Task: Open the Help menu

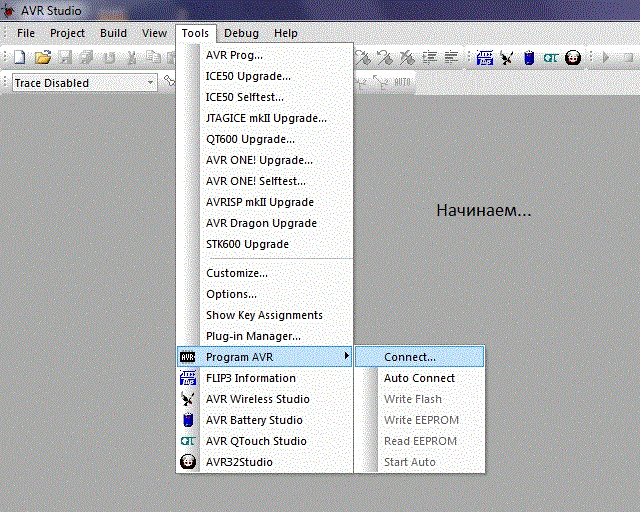Action: click(x=286, y=33)
